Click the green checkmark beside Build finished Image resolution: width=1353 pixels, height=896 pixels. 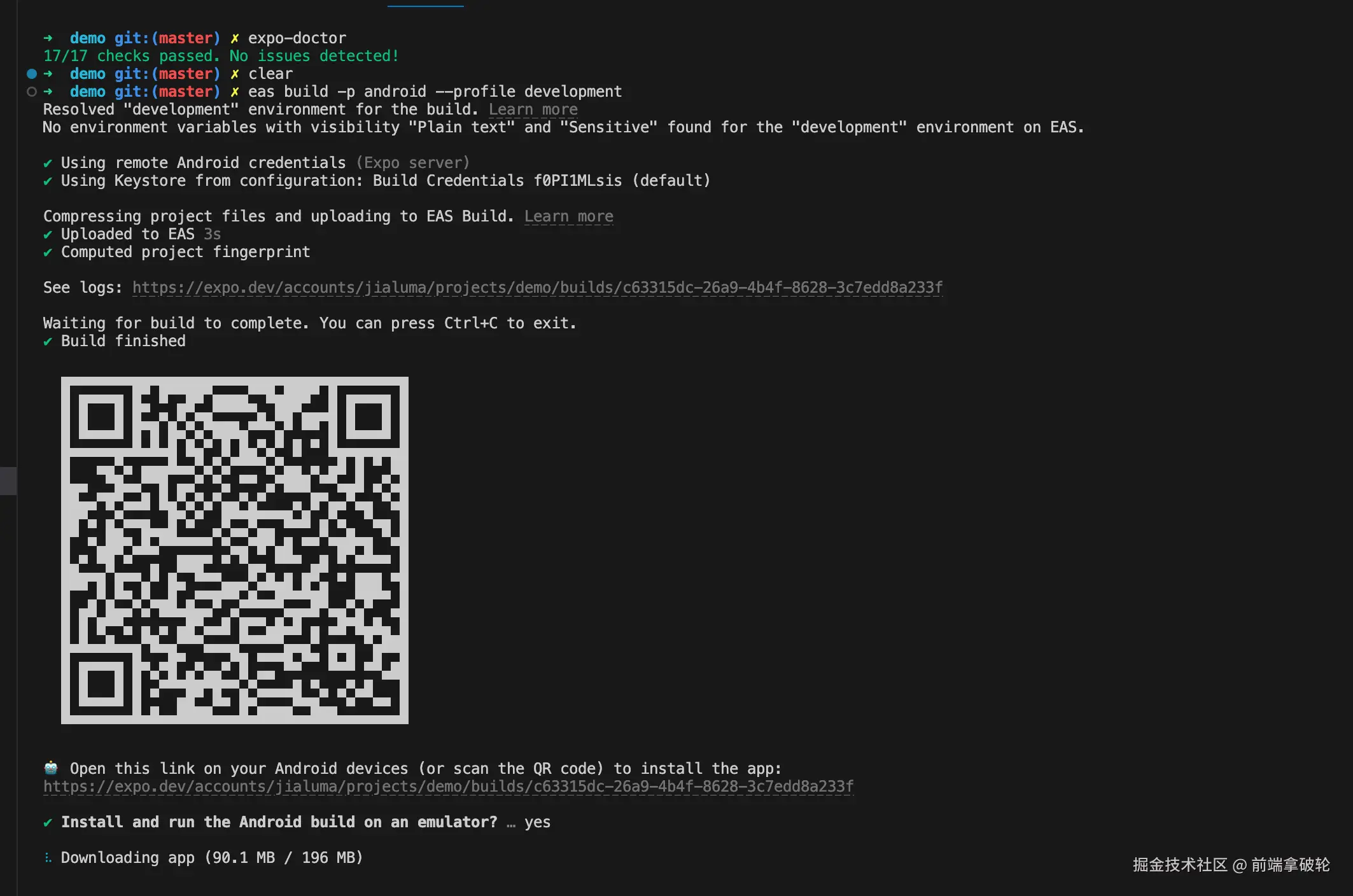(48, 342)
